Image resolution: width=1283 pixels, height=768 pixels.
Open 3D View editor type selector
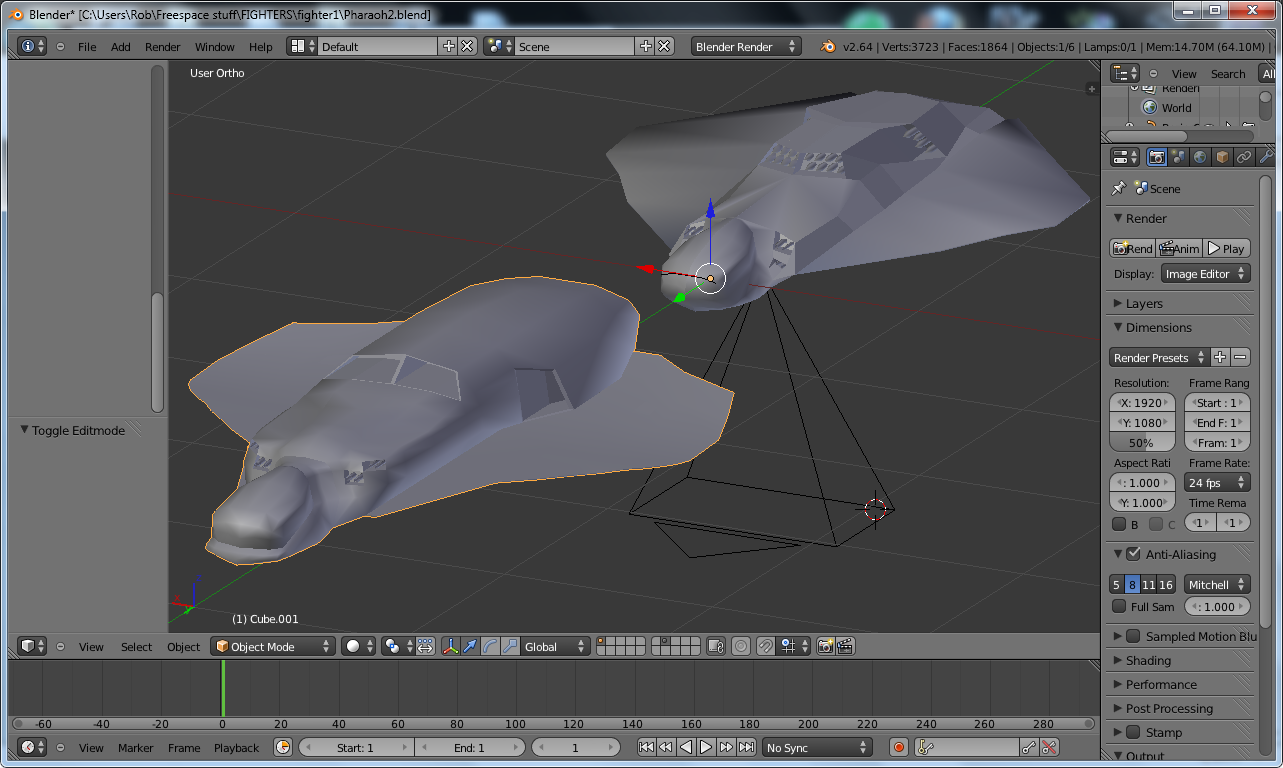pos(32,646)
